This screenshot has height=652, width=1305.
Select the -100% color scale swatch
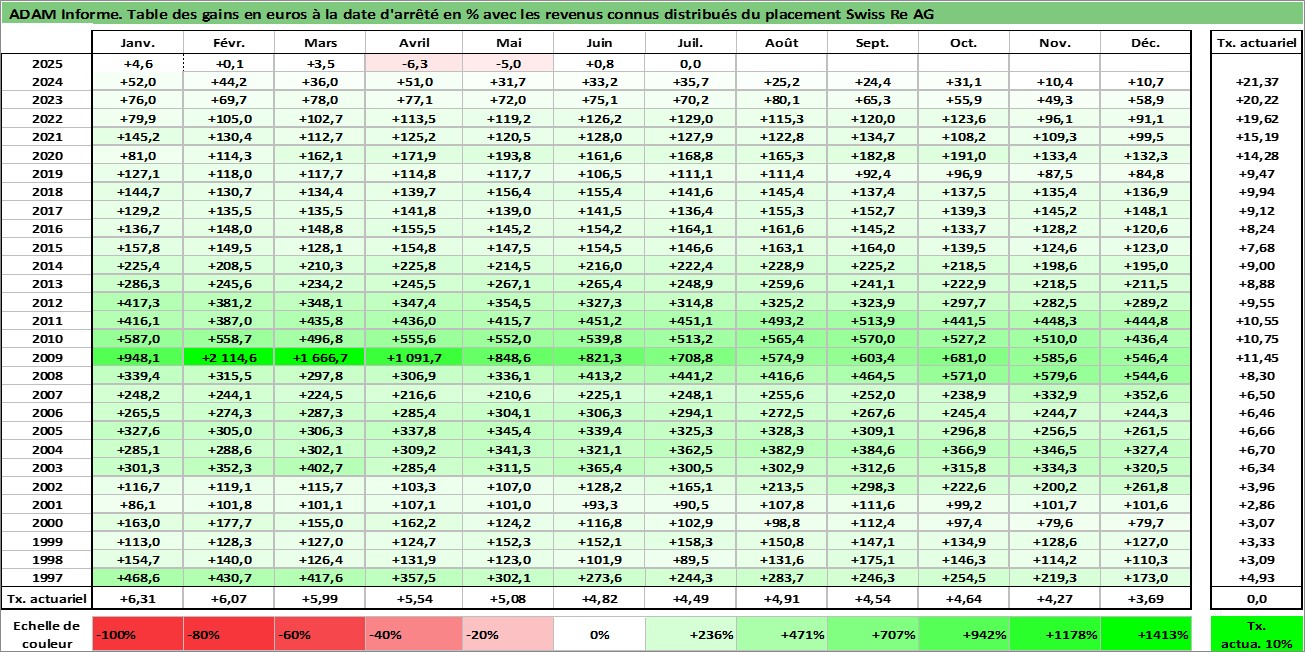pyautogui.click(x=138, y=634)
